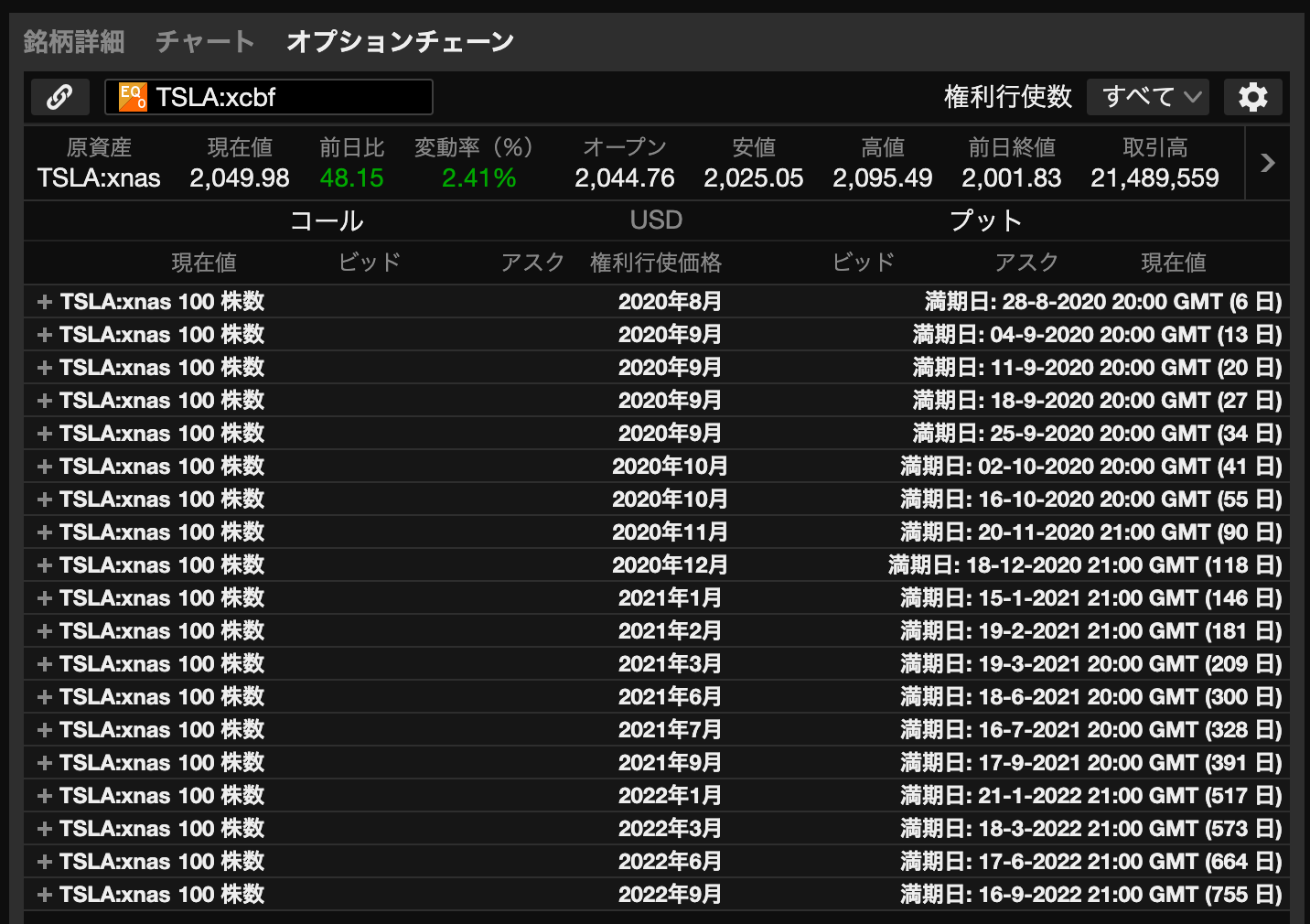Image resolution: width=1310 pixels, height=924 pixels.
Task: Click the コール section header
Action: (327, 220)
